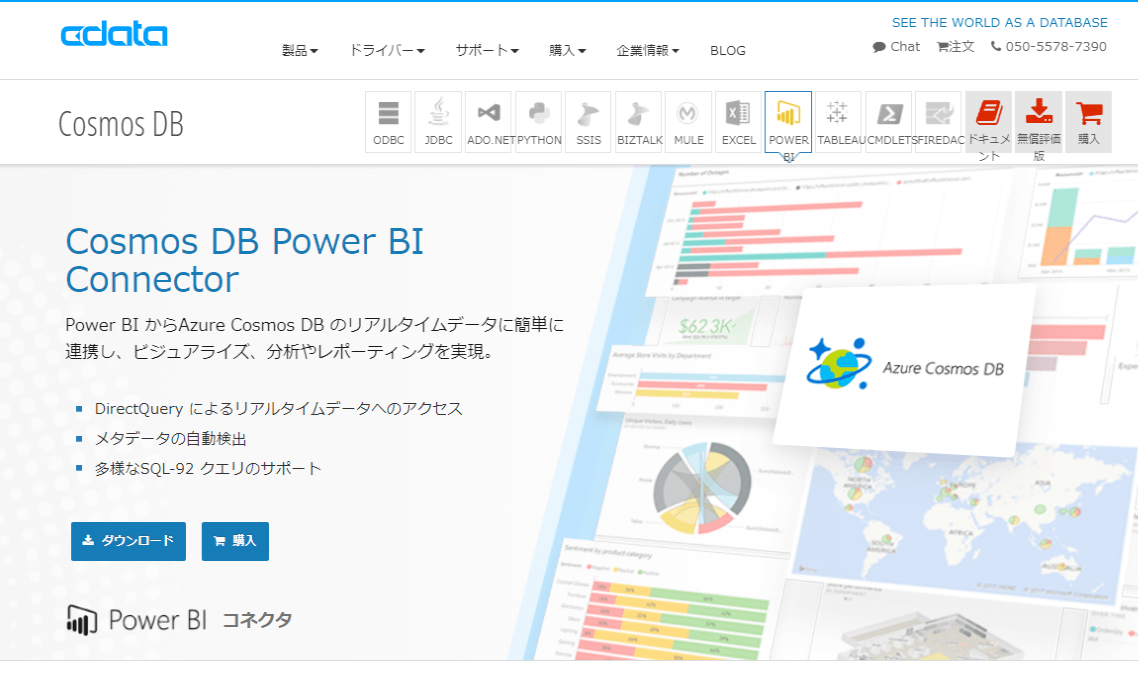Select the Mule connector icon
The width and height of the screenshot is (1138, 687).
(689, 122)
